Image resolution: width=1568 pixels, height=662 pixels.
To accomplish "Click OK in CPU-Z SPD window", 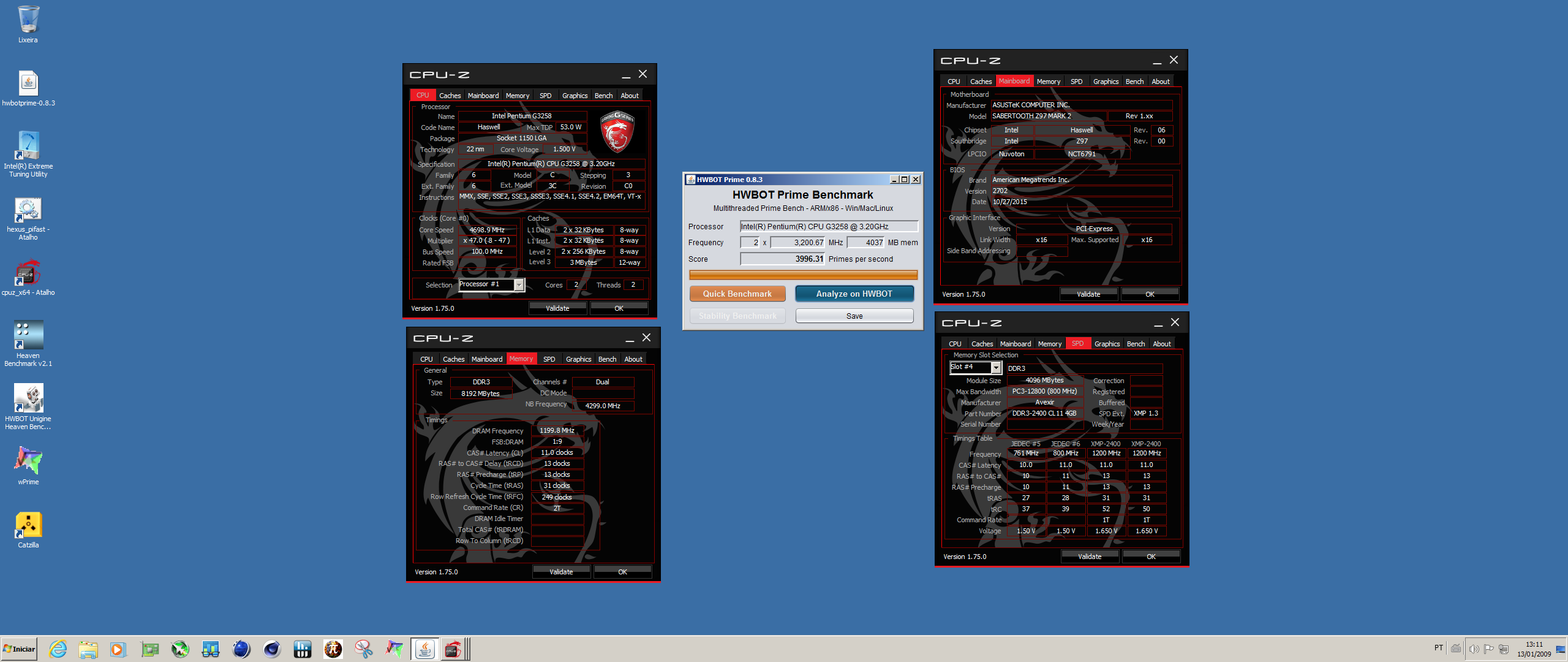I will [x=1151, y=557].
